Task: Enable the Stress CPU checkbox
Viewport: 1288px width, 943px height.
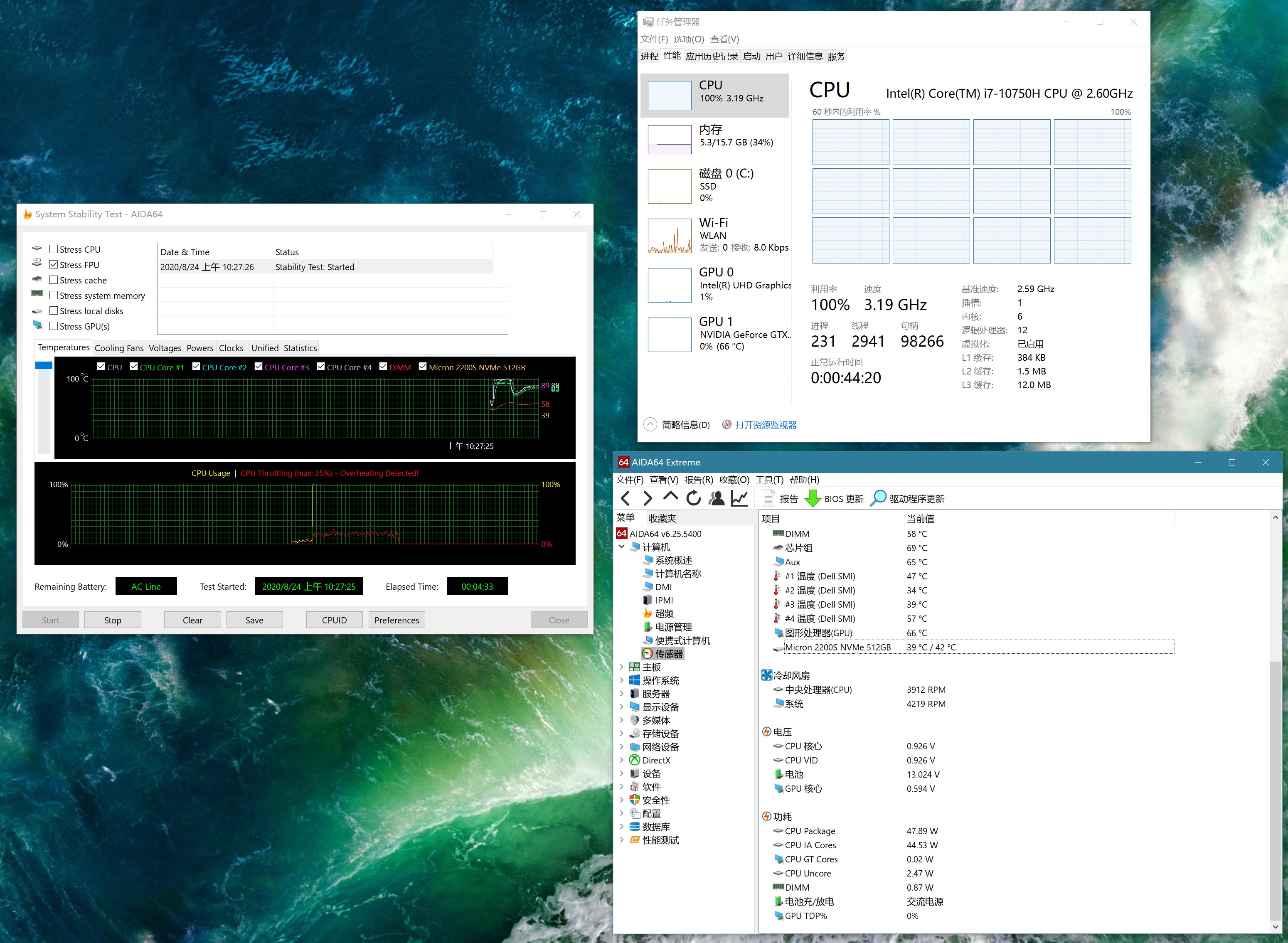Action: (x=54, y=249)
